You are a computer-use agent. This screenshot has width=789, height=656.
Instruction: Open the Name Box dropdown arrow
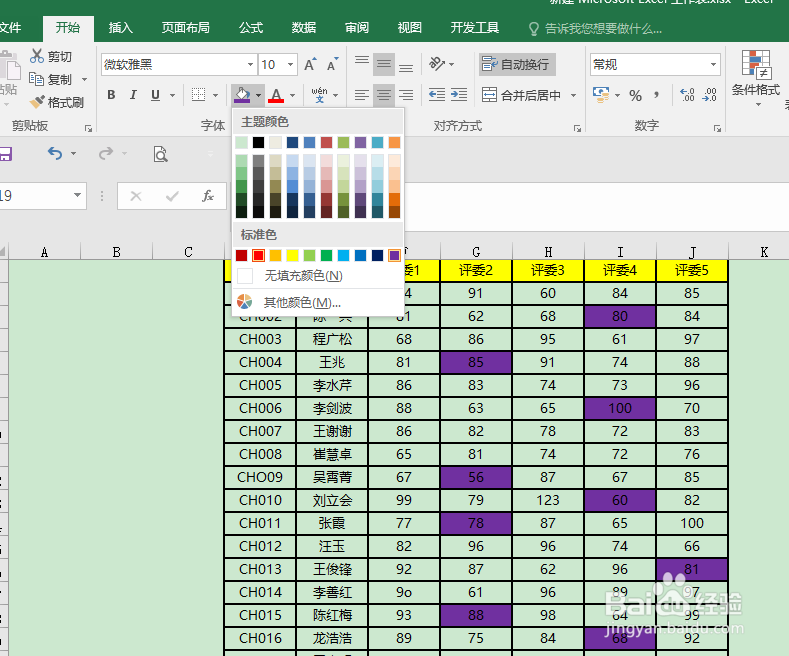77,195
